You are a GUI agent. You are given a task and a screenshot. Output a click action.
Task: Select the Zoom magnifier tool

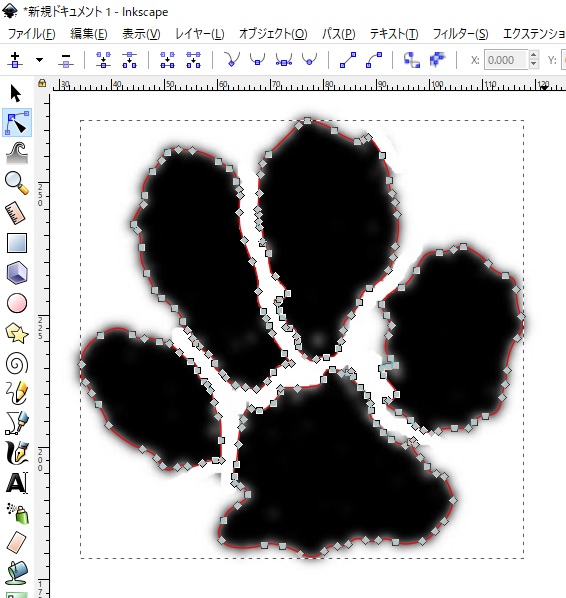[x=17, y=183]
